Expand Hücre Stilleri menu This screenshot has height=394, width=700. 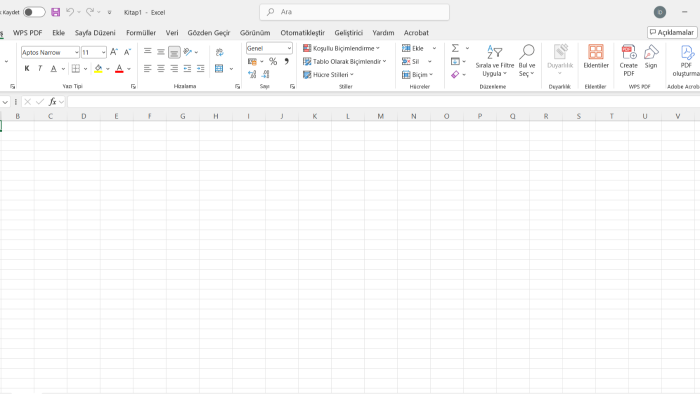pyautogui.click(x=328, y=75)
